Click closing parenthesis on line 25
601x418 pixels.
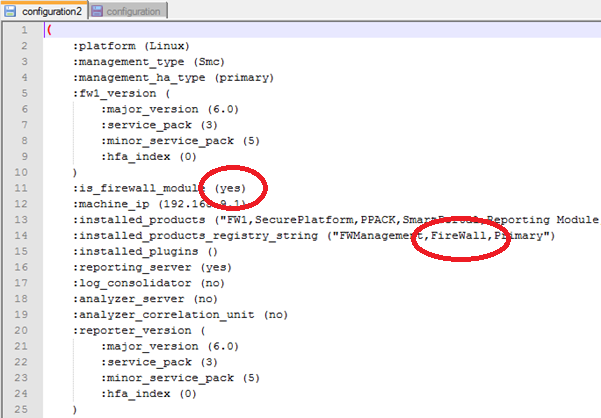(75, 410)
